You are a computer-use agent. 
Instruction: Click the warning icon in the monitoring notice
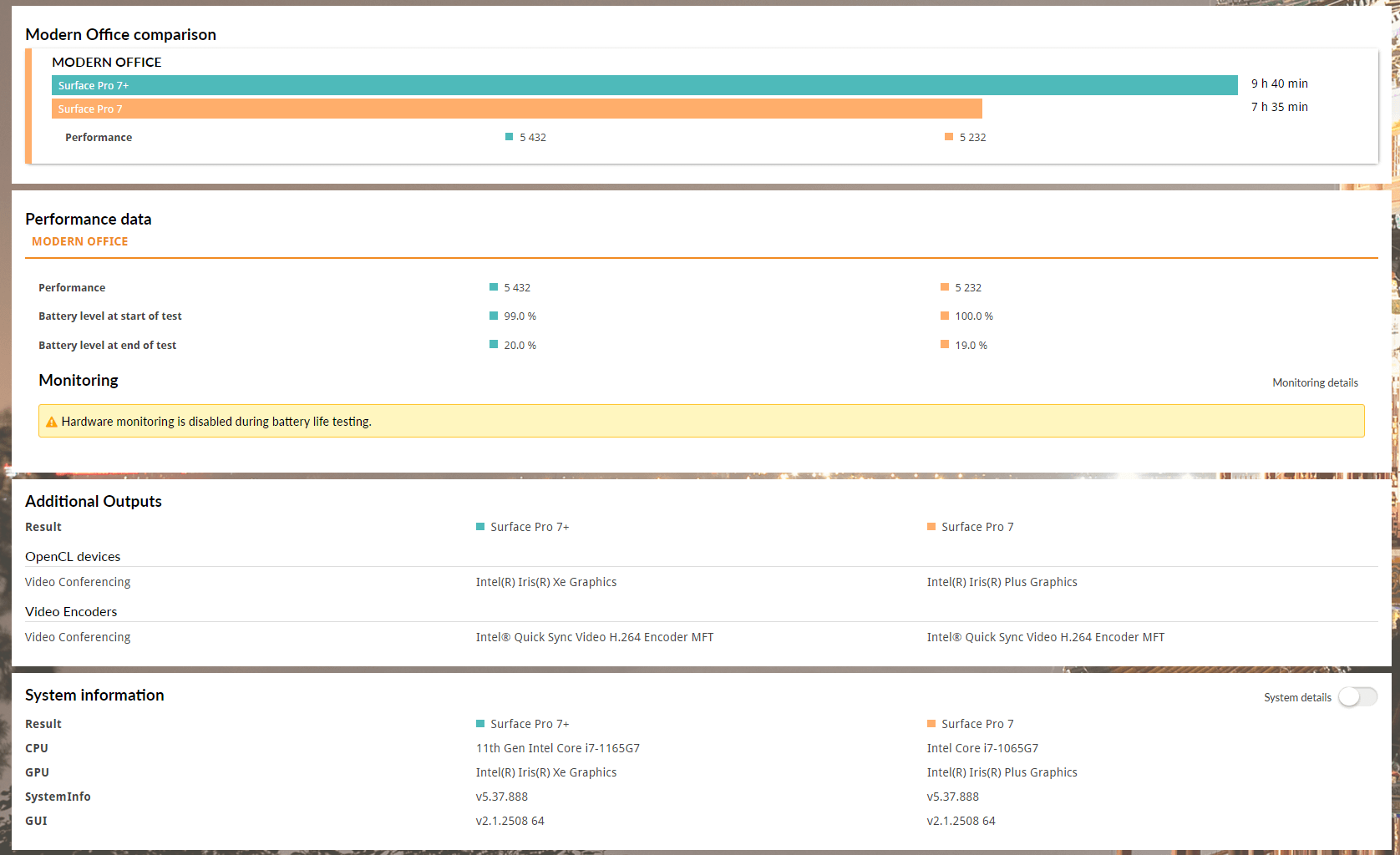click(x=51, y=422)
